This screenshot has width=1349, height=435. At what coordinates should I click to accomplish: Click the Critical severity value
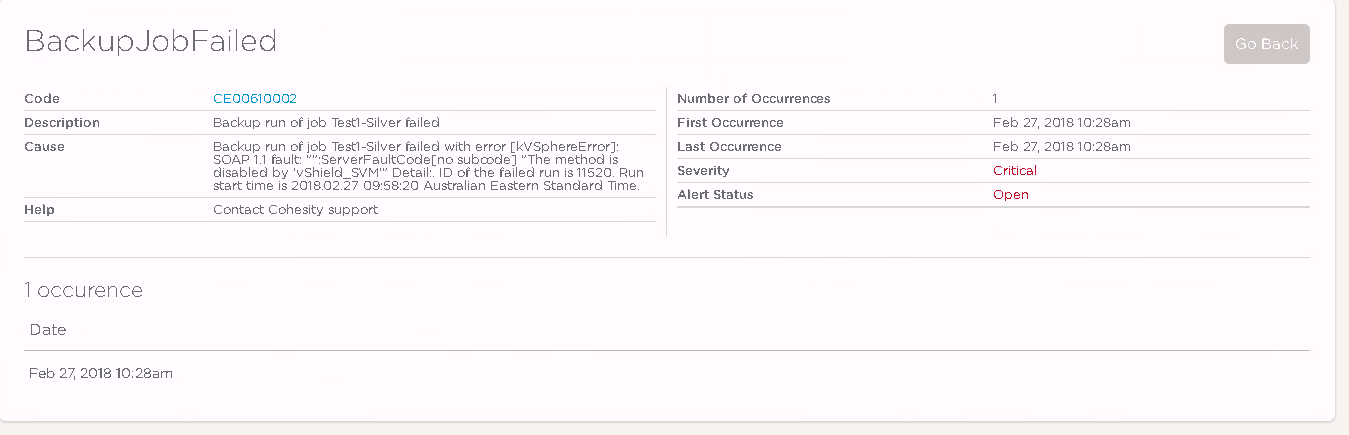(x=1015, y=170)
